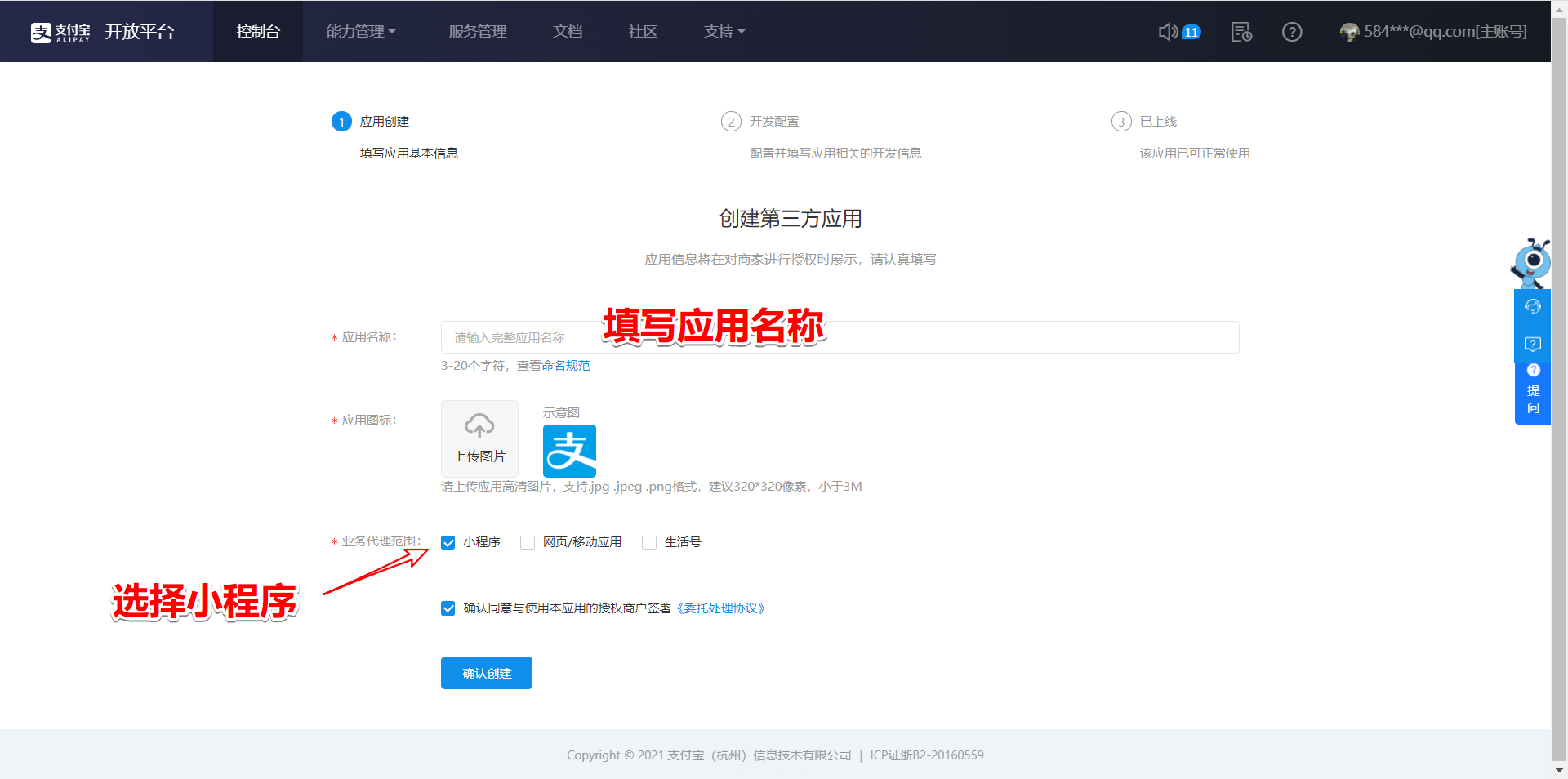Click the 584***@qq.com account name

1445,32
